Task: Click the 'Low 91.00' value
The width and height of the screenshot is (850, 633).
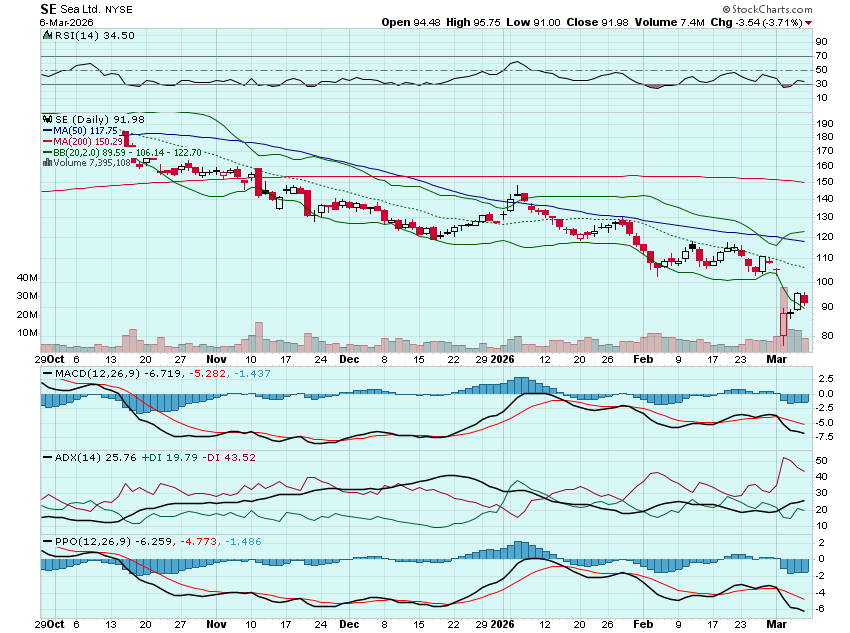Action: point(533,23)
